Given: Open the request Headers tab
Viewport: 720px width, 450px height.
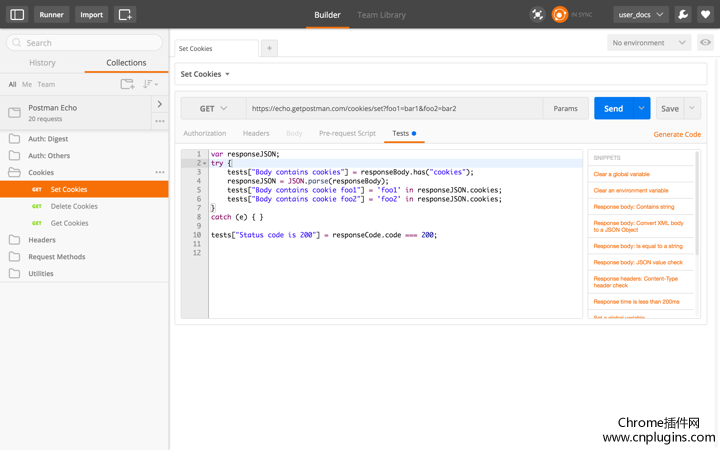Looking at the screenshot, I should coord(256,133).
